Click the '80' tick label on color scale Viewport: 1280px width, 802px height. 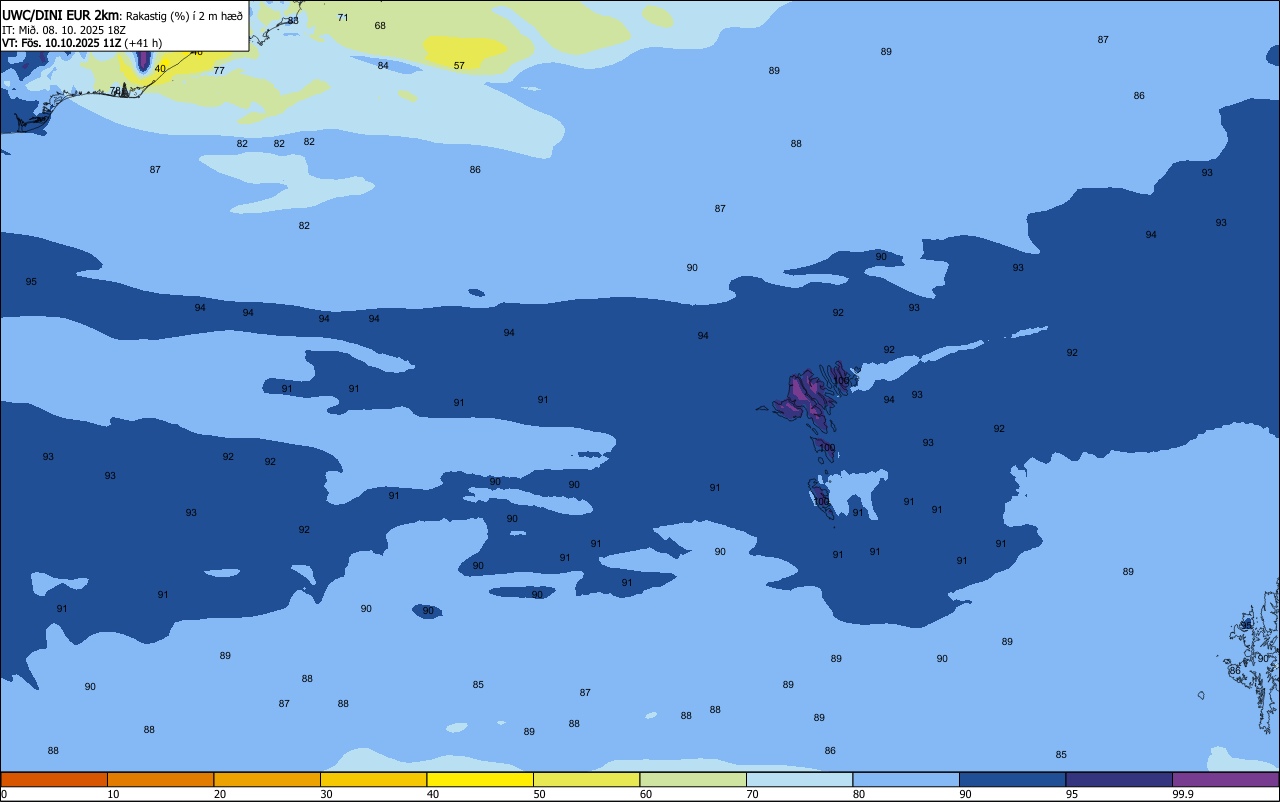pos(859,794)
